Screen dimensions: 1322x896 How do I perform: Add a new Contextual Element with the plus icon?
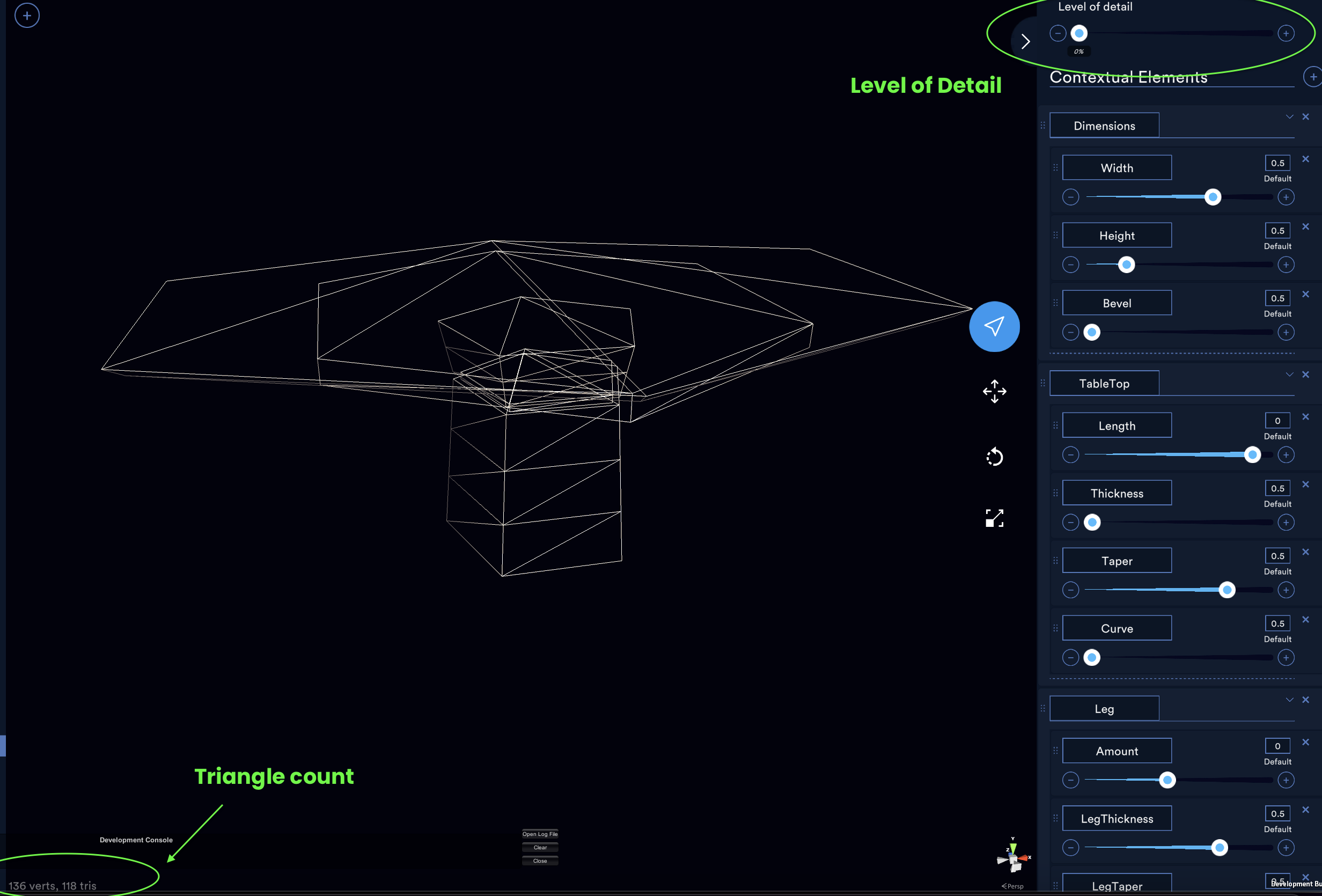pos(1312,76)
